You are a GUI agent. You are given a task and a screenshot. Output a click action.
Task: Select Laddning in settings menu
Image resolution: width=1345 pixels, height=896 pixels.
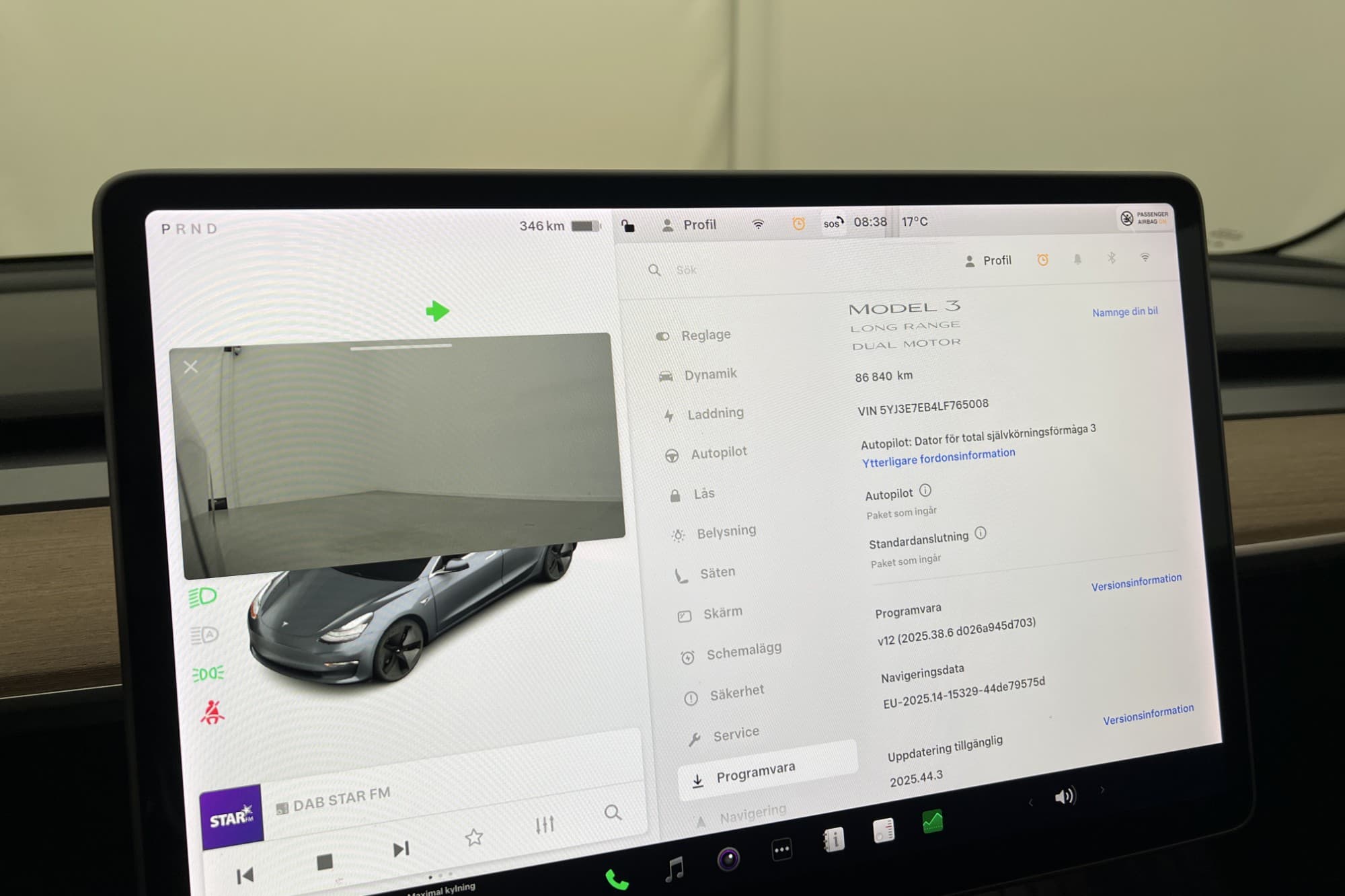pos(714,413)
